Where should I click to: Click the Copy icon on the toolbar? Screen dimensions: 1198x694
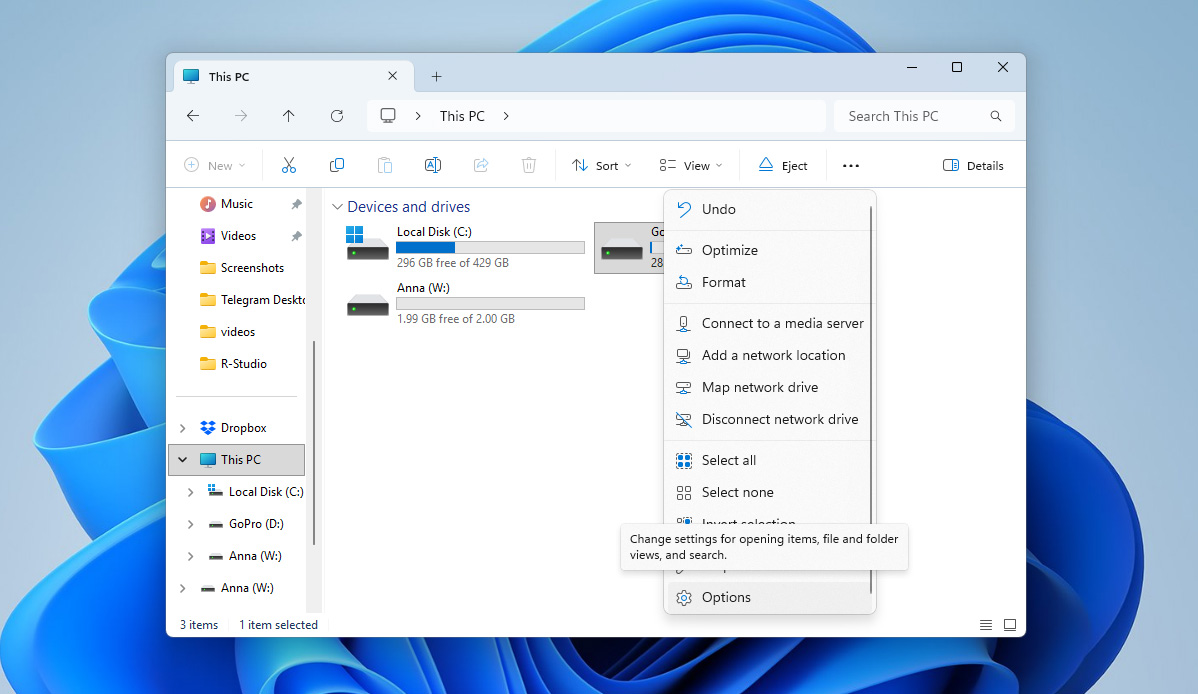[337, 165]
